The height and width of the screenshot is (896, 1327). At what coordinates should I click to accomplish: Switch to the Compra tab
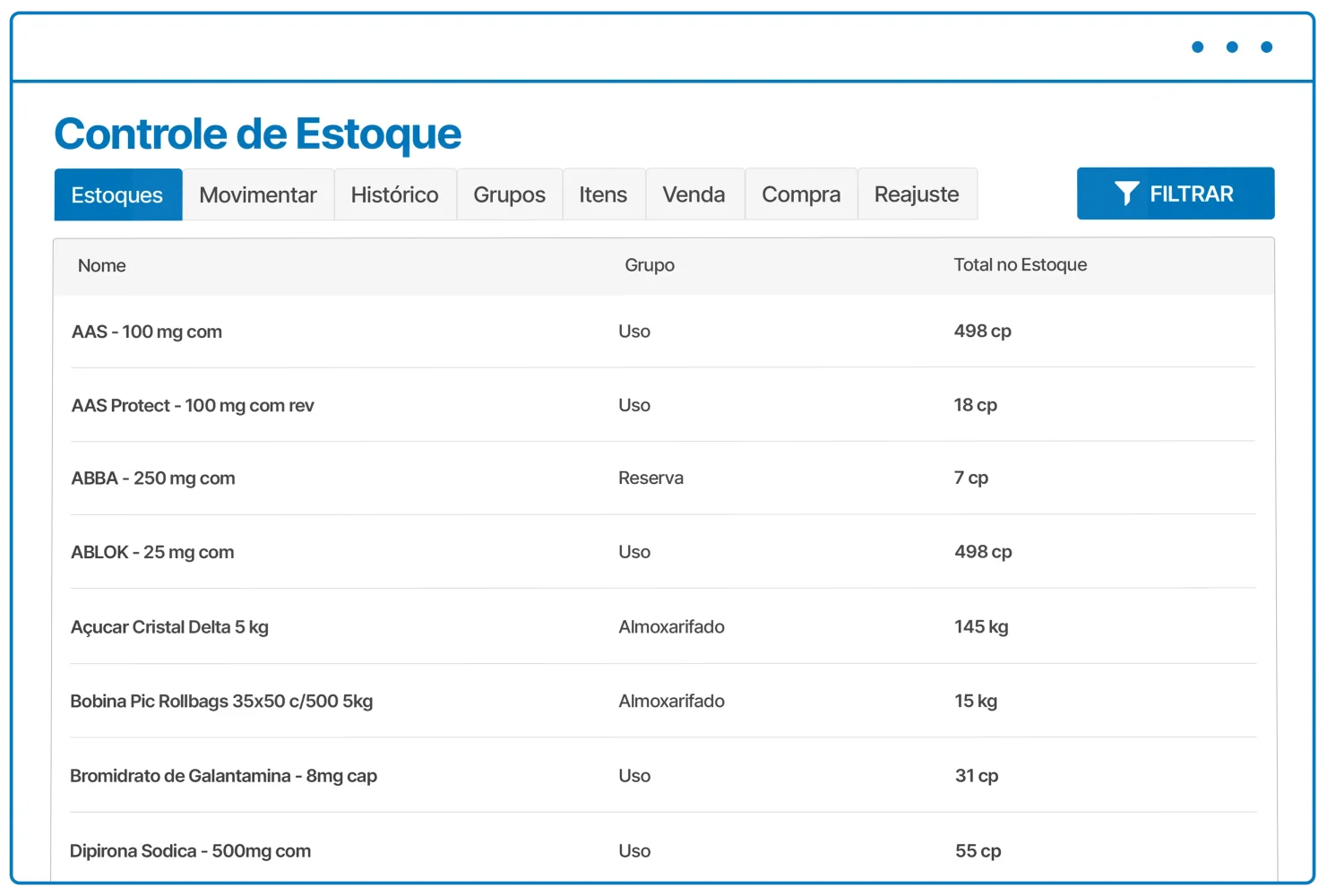pyautogui.click(x=801, y=194)
